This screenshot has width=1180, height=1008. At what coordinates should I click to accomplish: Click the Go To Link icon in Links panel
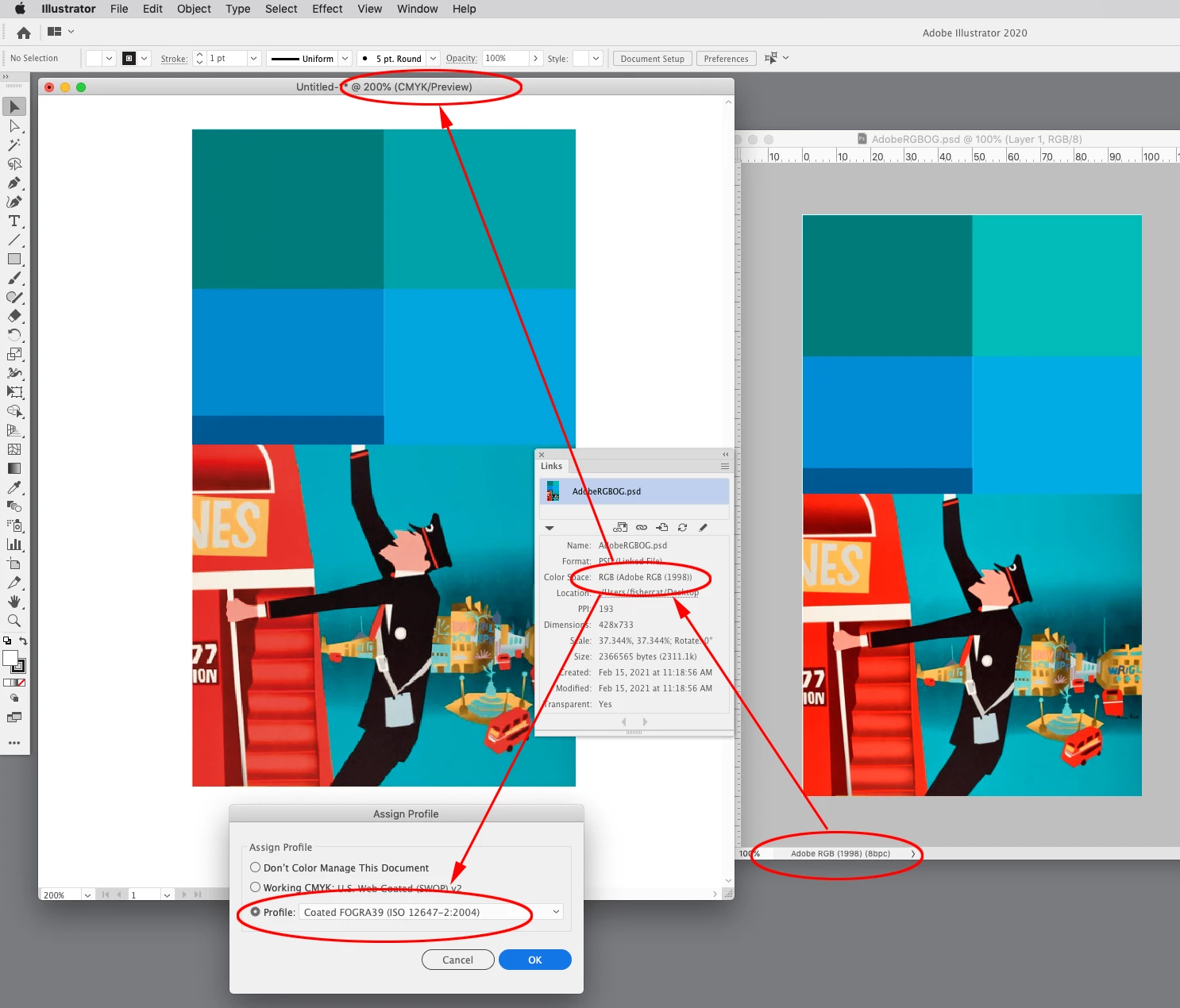tap(661, 527)
